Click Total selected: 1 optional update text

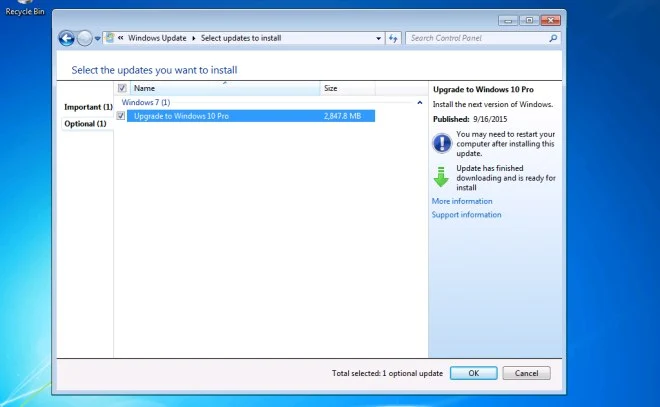(387, 373)
